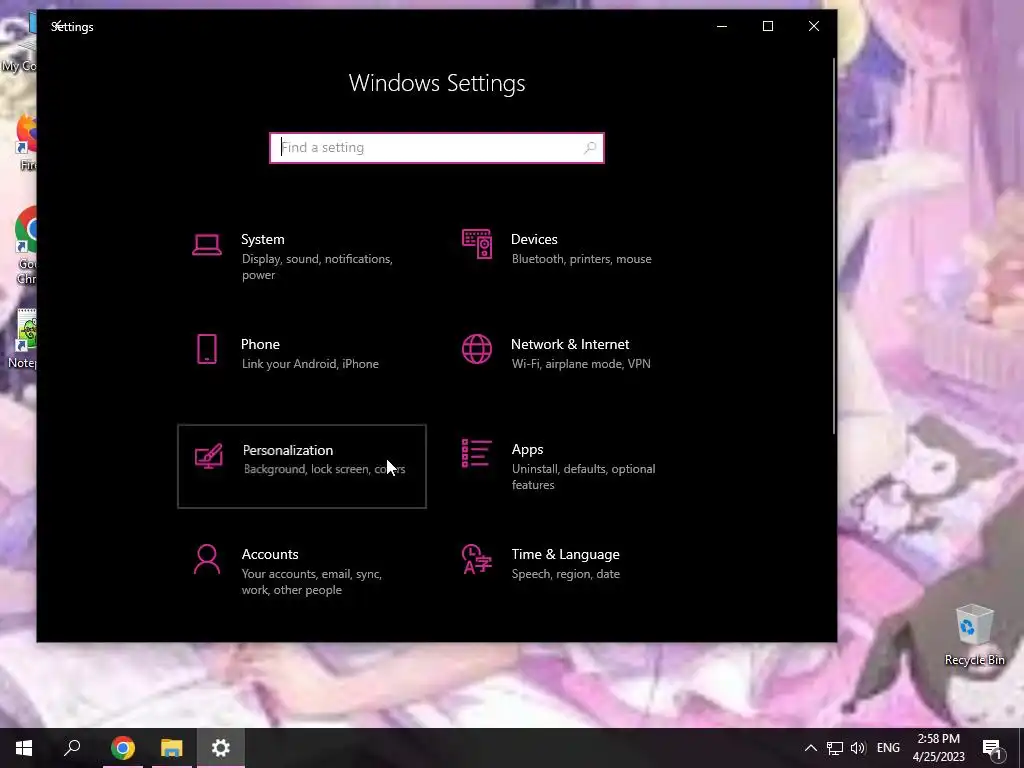Click the Settings window scrollbar

[x=833, y=246]
